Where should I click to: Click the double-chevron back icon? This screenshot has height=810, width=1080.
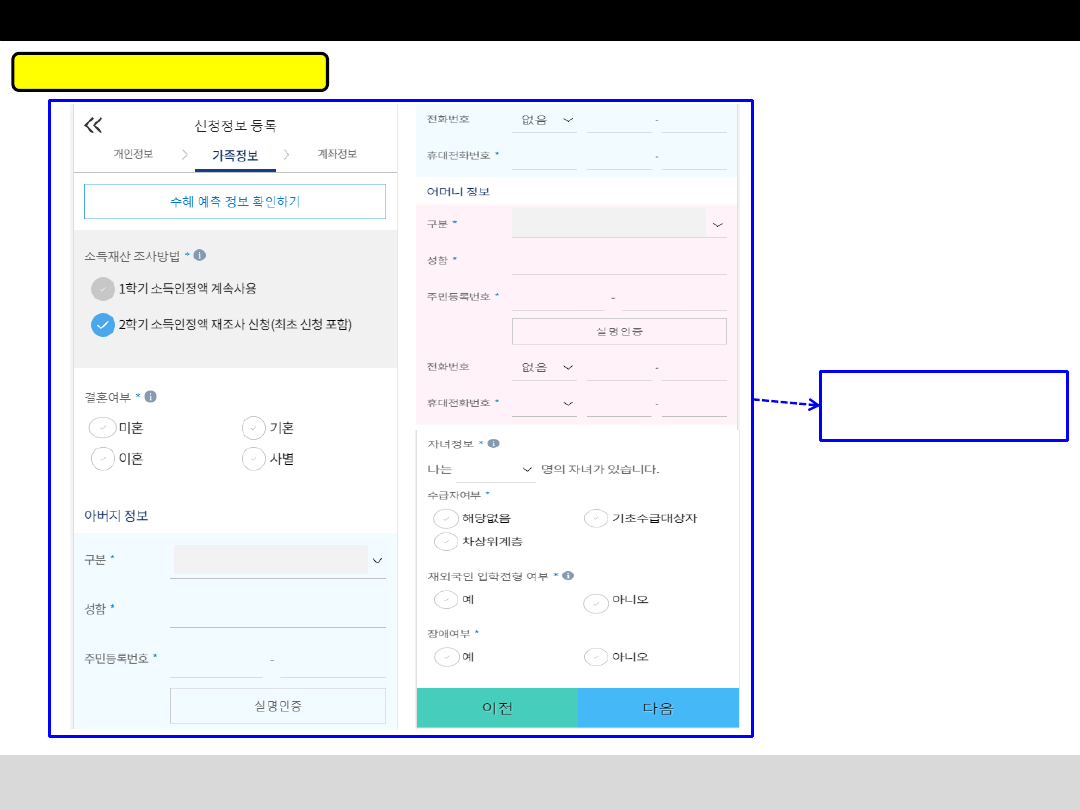(x=93, y=125)
